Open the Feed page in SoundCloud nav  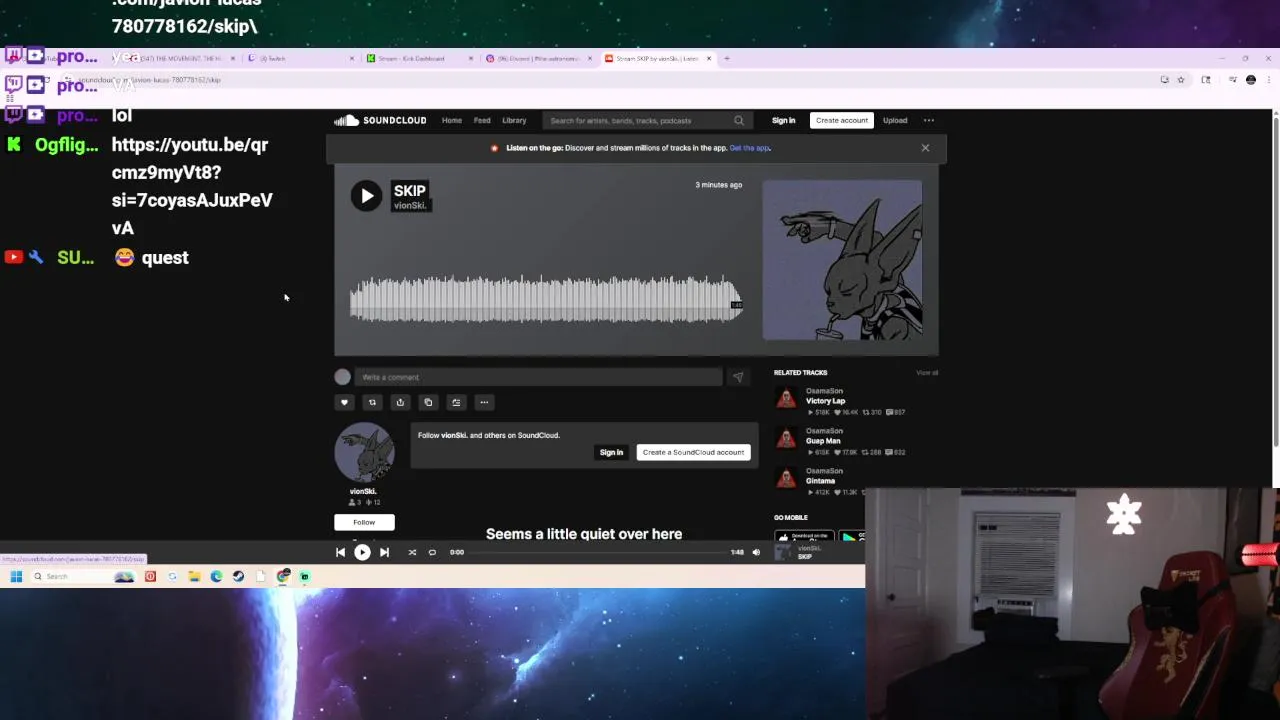482,120
